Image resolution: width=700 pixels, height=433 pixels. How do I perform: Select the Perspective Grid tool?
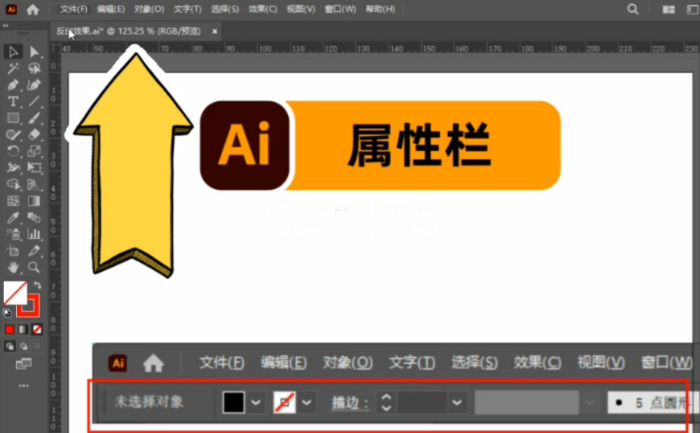(34, 184)
